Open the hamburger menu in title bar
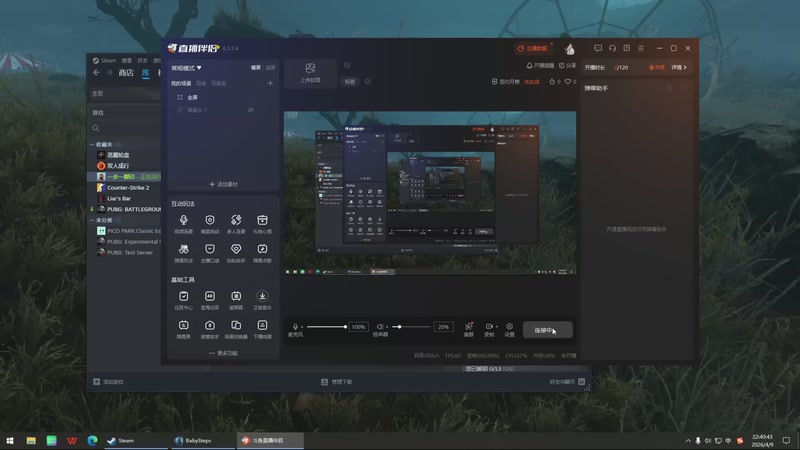This screenshot has width=800, height=450. coord(641,48)
